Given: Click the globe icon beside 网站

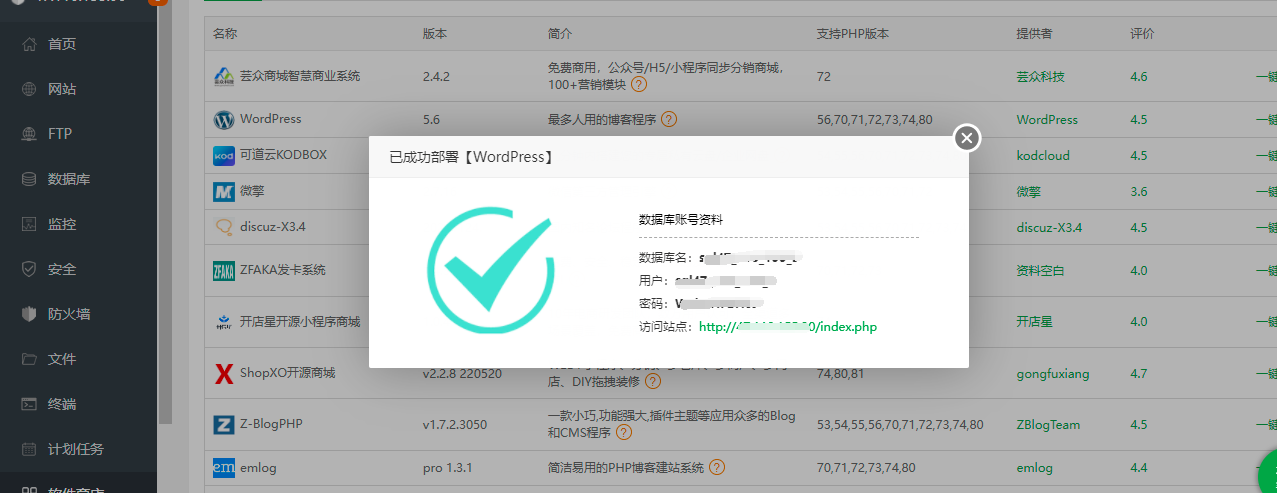Looking at the screenshot, I should click(x=29, y=89).
